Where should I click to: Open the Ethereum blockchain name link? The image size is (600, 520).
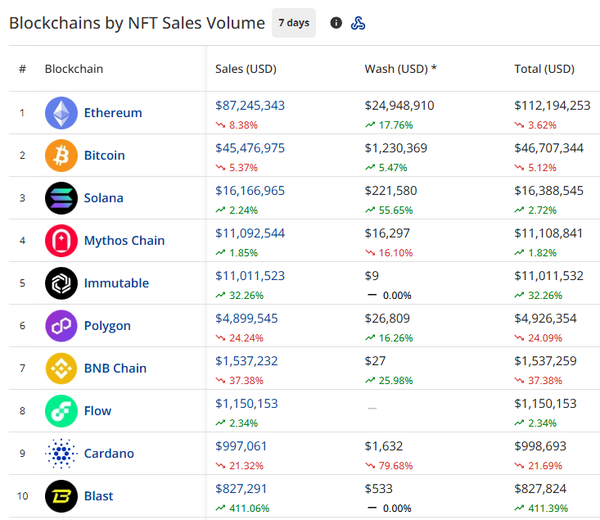[113, 113]
